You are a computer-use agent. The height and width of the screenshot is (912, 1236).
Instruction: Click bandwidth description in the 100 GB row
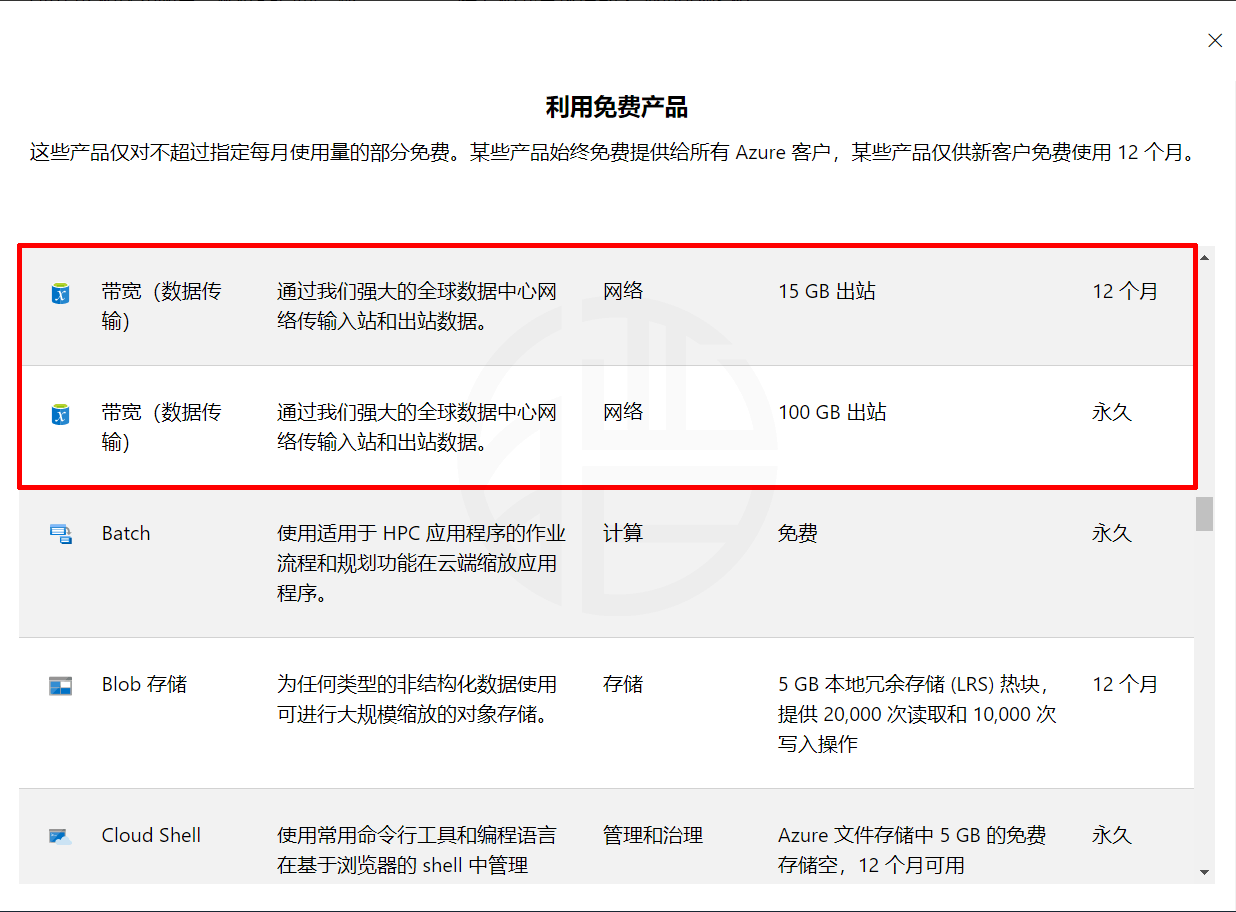tap(417, 427)
